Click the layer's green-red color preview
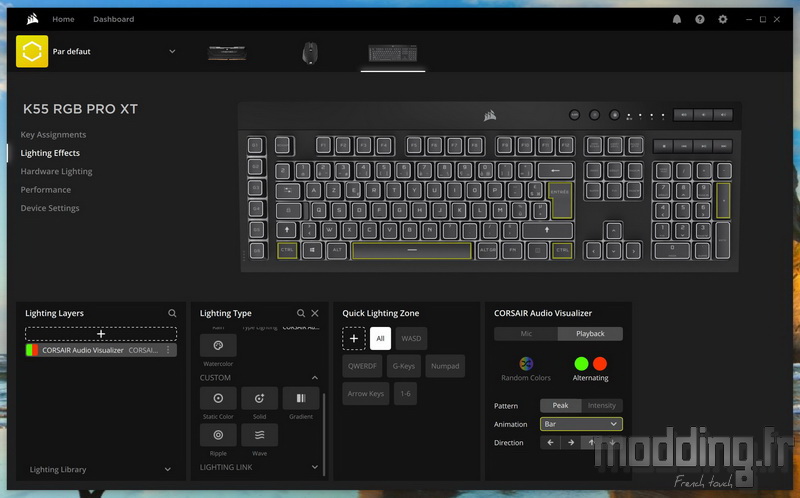800x498 pixels. (x=32, y=350)
